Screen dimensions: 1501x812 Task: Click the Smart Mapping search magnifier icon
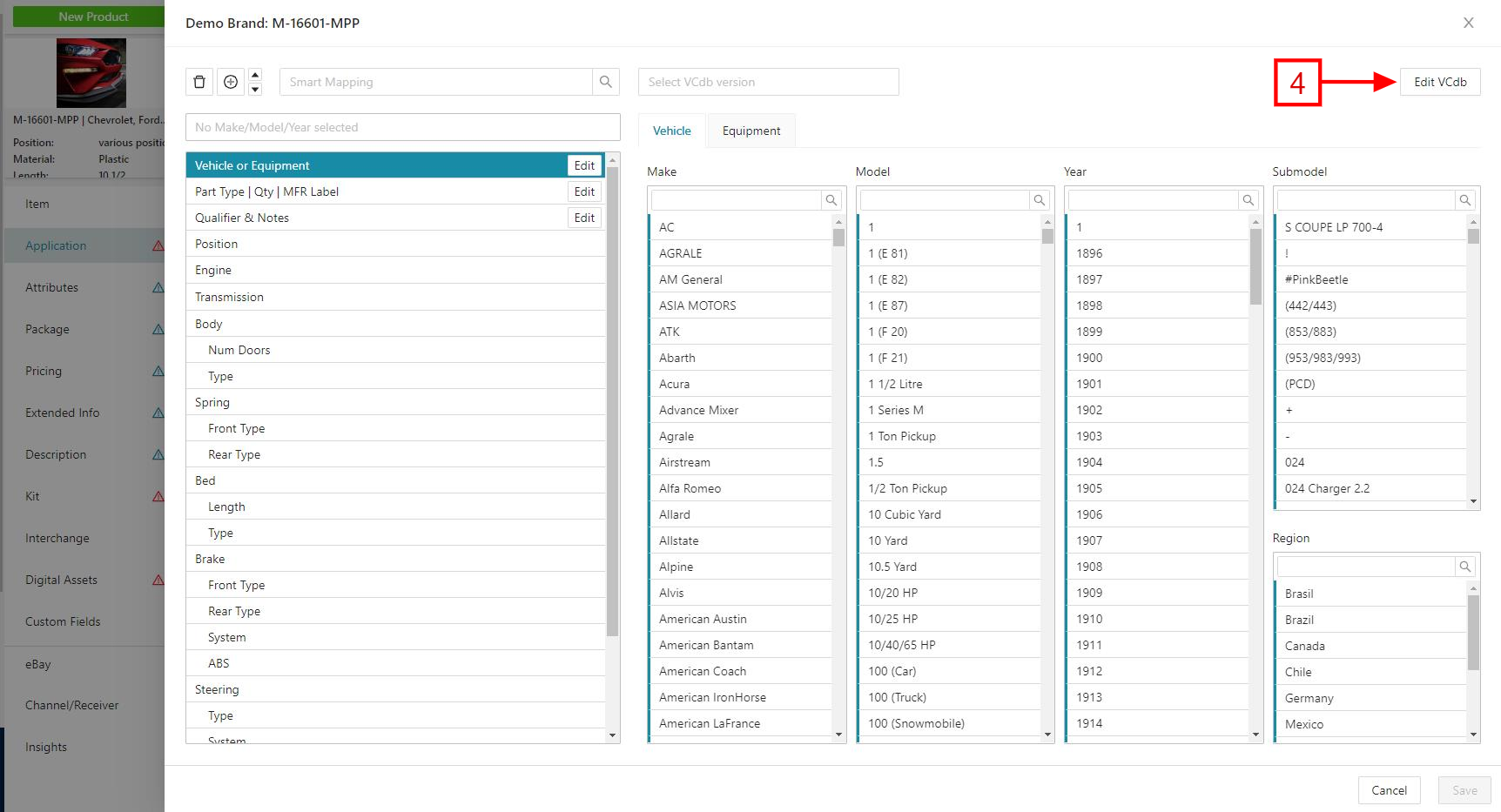click(606, 82)
